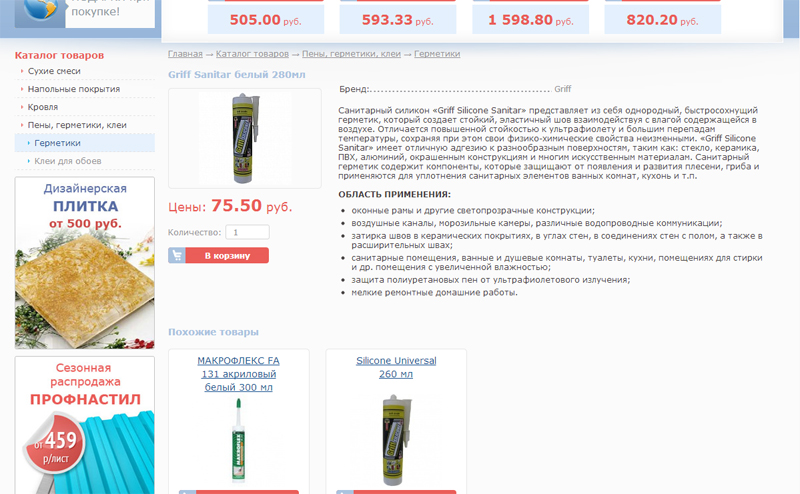The height and width of the screenshot is (494, 800).
Task: Open the Griff Sanitar product image
Action: point(245,138)
